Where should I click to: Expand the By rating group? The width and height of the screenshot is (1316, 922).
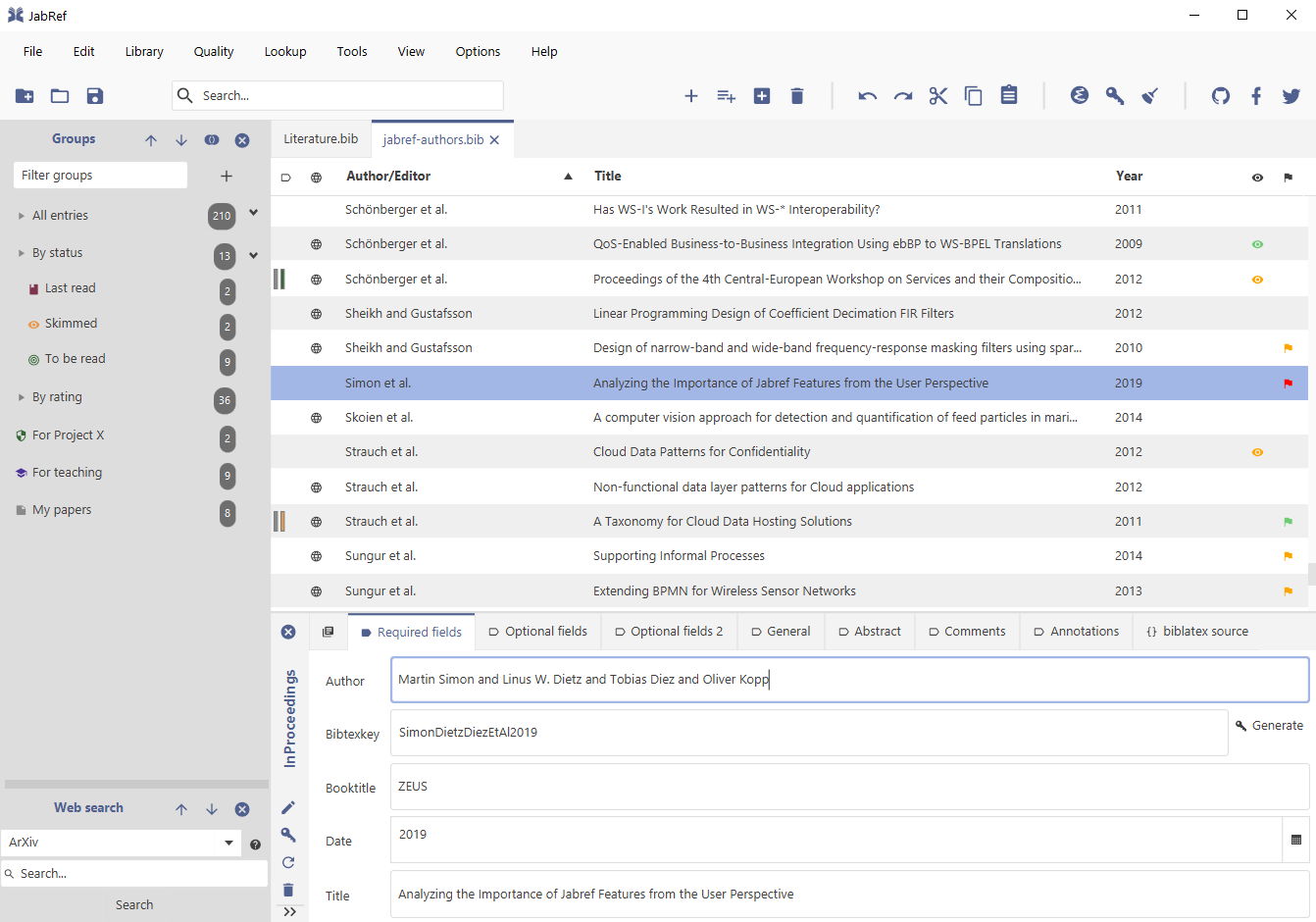click(x=20, y=396)
